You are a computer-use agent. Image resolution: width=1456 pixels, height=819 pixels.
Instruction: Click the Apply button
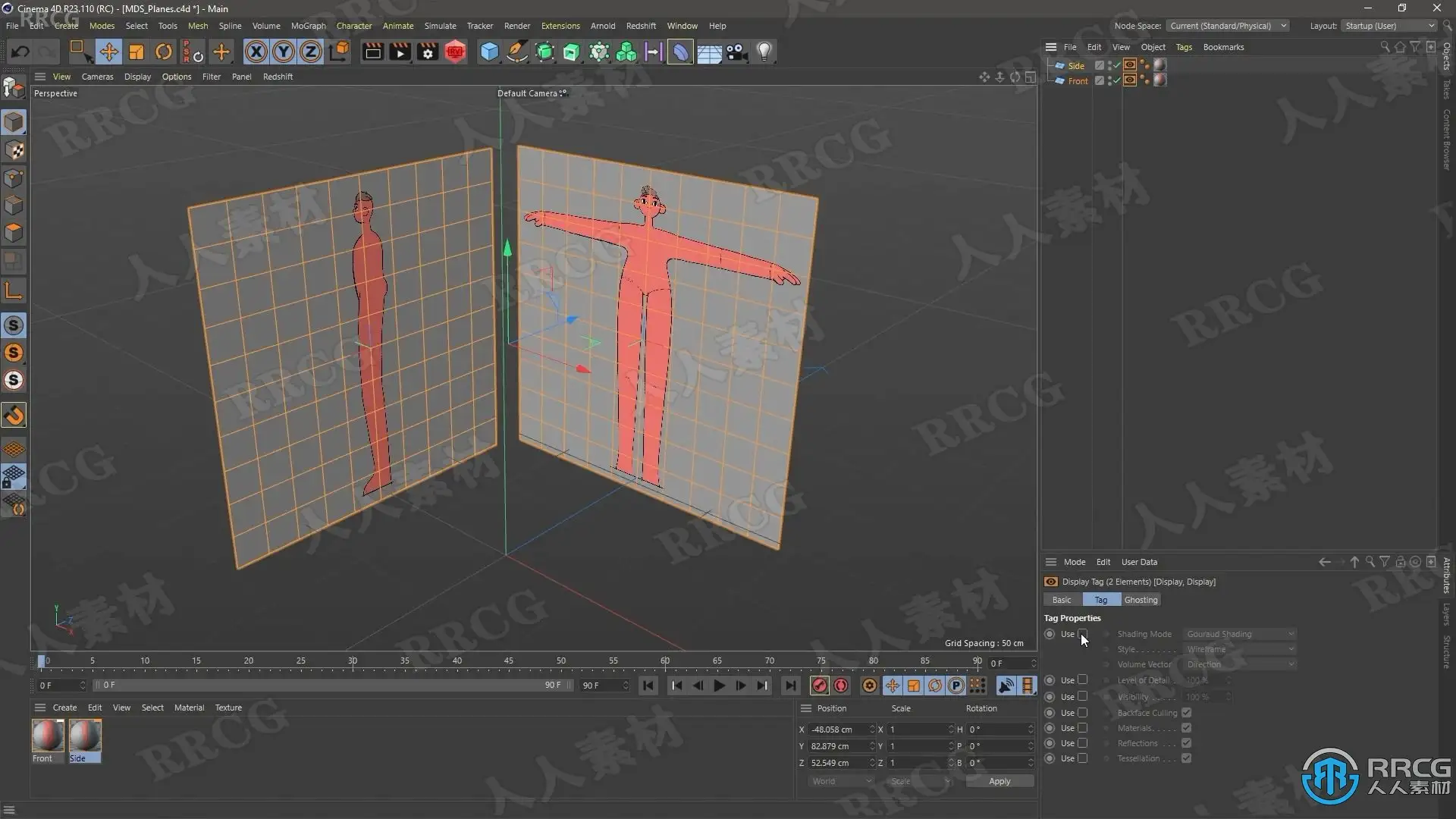click(x=999, y=781)
